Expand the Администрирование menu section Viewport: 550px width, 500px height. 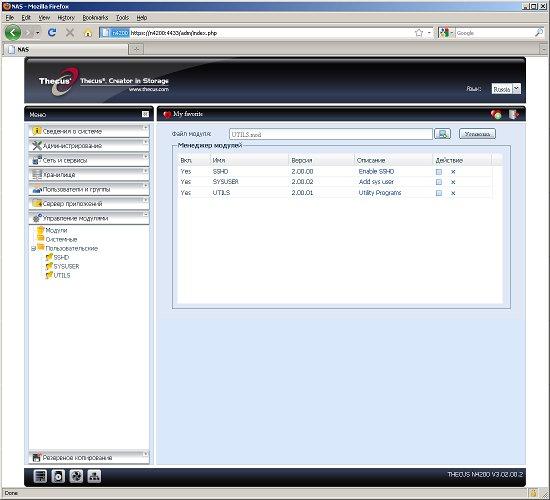(x=89, y=145)
